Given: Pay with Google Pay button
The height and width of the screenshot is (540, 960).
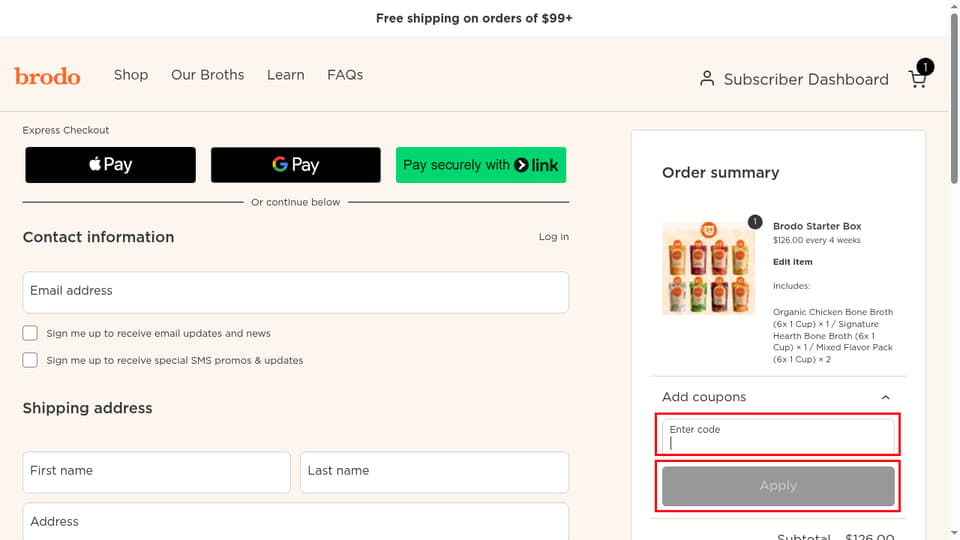Looking at the screenshot, I should (296, 165).
